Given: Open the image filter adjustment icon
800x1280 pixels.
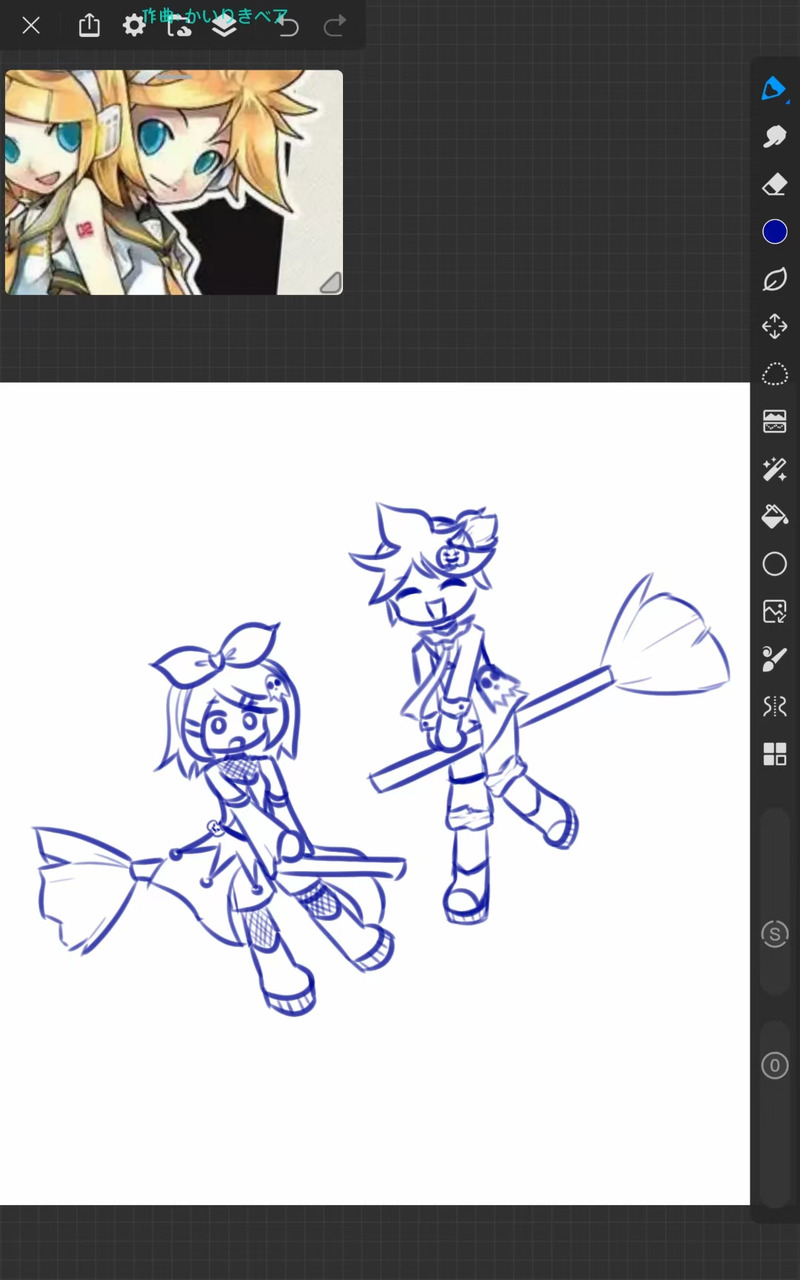Looking at the screenshot, I should point(775,421).
